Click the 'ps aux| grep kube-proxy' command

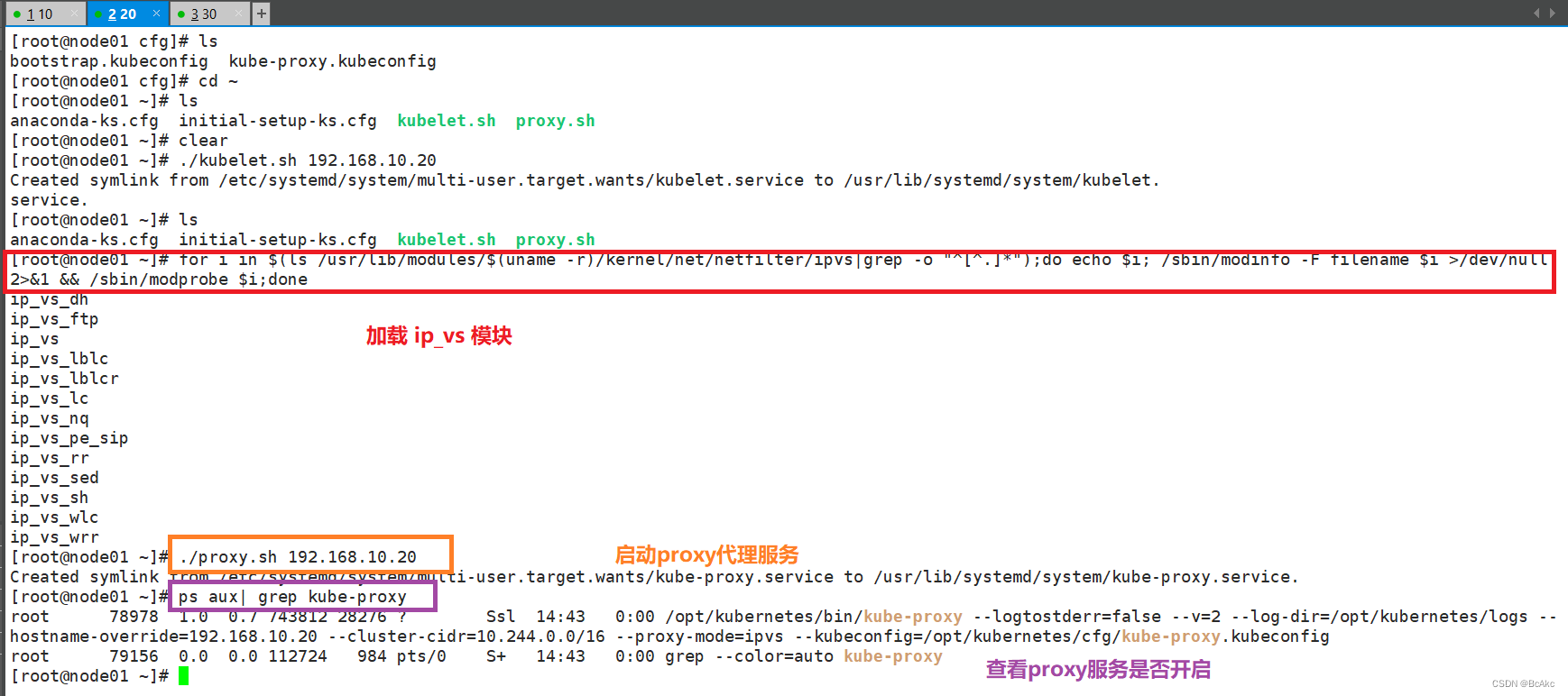(292, 597)
